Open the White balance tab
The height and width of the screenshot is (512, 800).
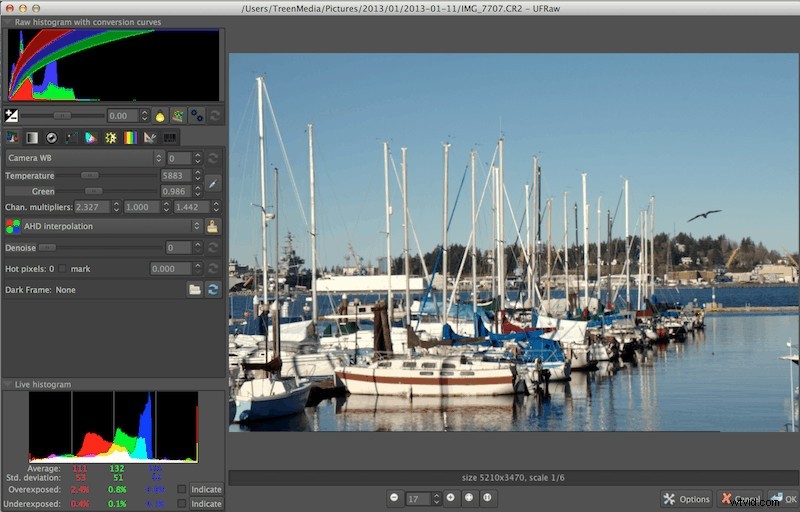pyautogui.click(x=13, y=137)
